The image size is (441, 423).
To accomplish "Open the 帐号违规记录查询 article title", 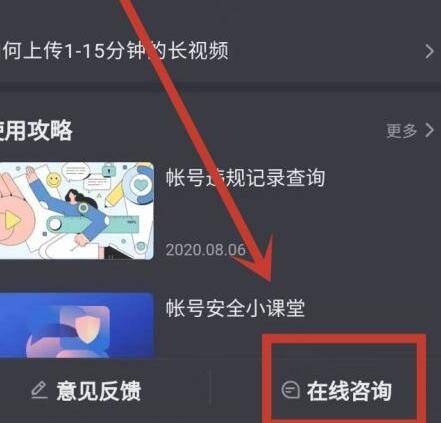I will [245, 177].
